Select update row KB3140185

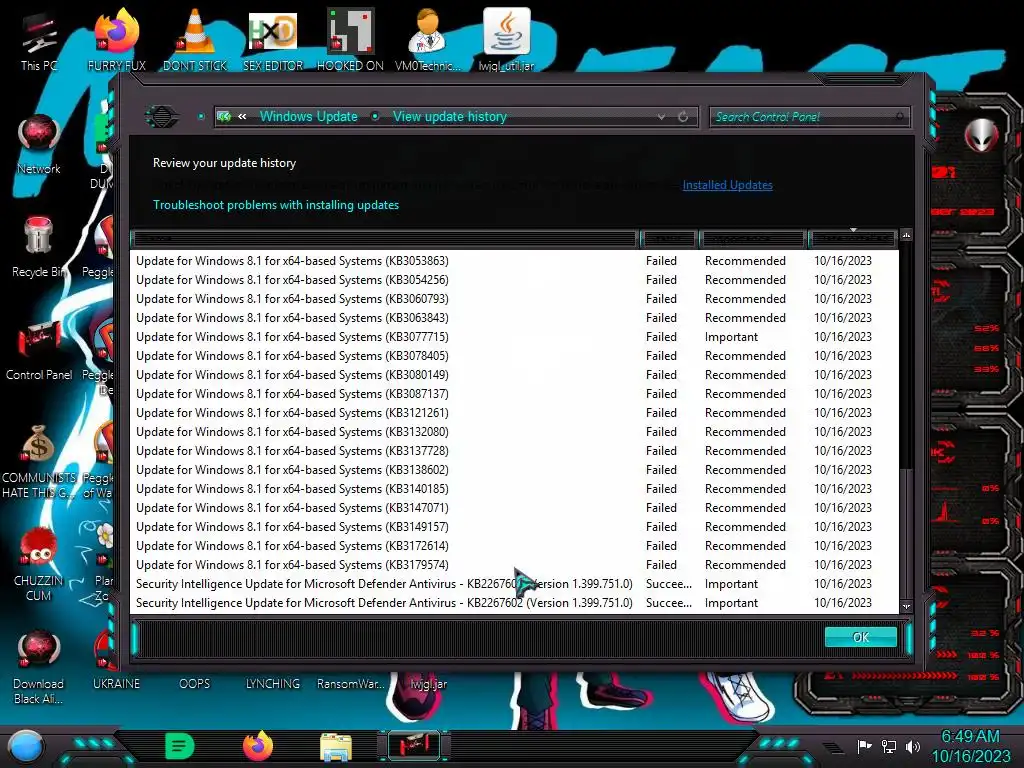point(514,488)
